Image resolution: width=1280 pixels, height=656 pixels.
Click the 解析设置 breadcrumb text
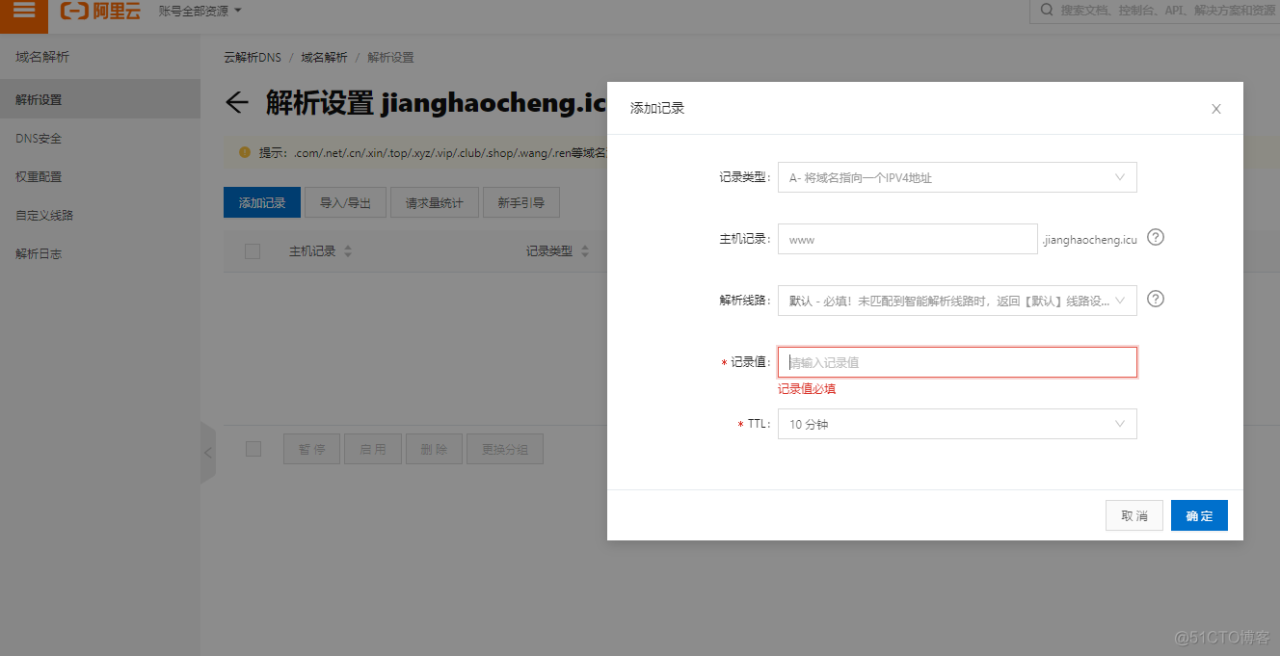[x=390, y=58]
